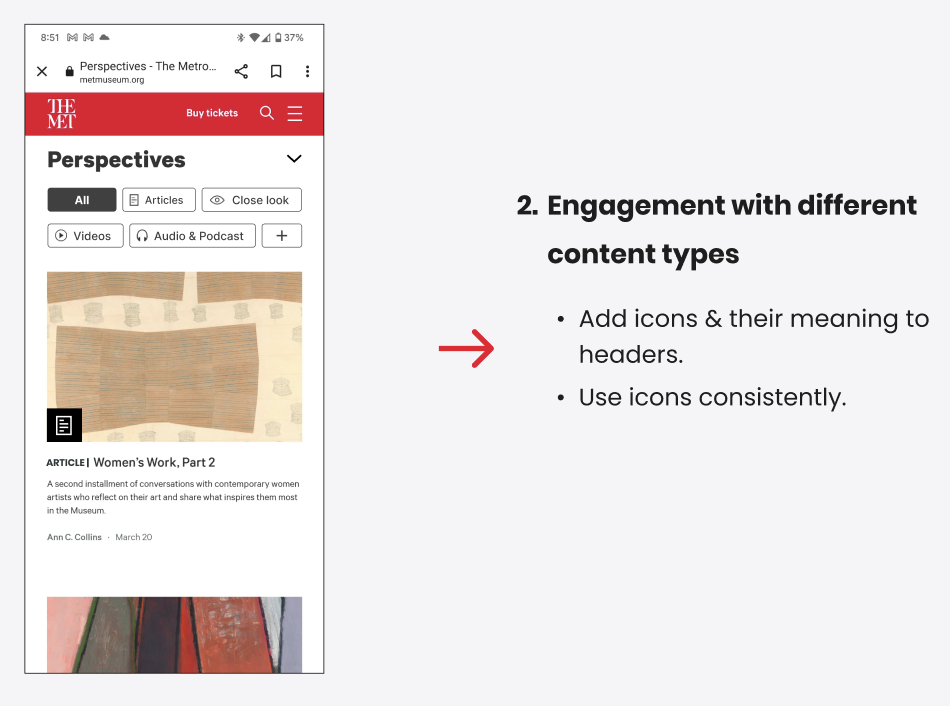Filter by Close look
This screenshot has width=950, height=706.
(x=251, y=200)
